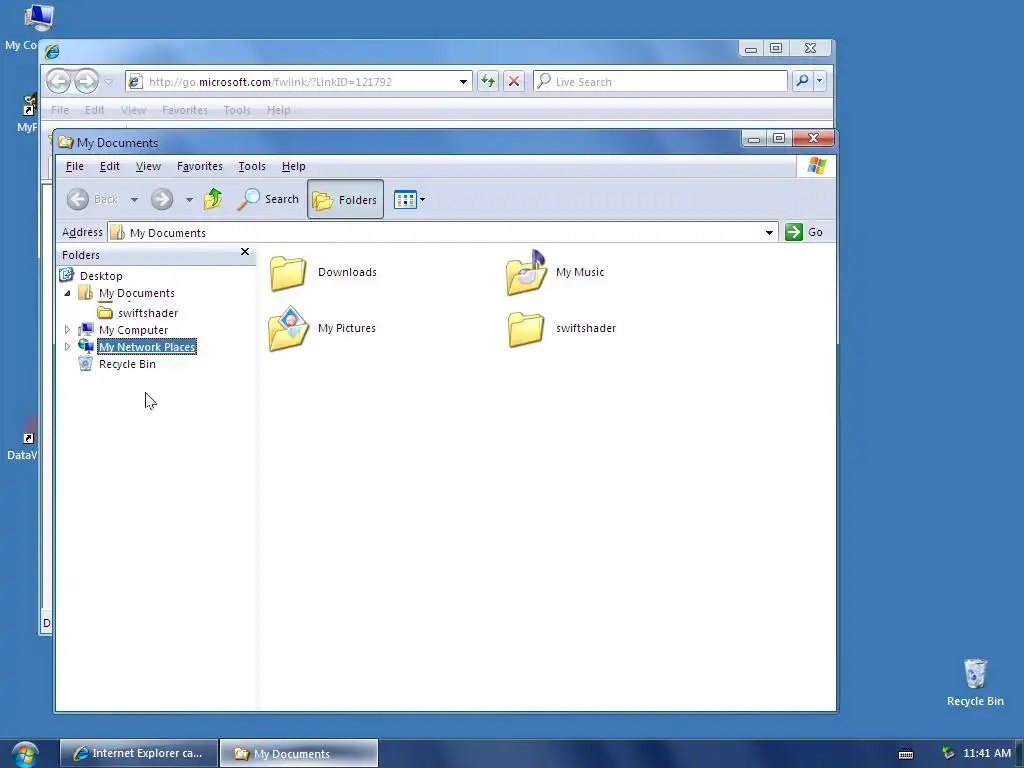Click the My Documents taskbar button

tap(299, 753)
